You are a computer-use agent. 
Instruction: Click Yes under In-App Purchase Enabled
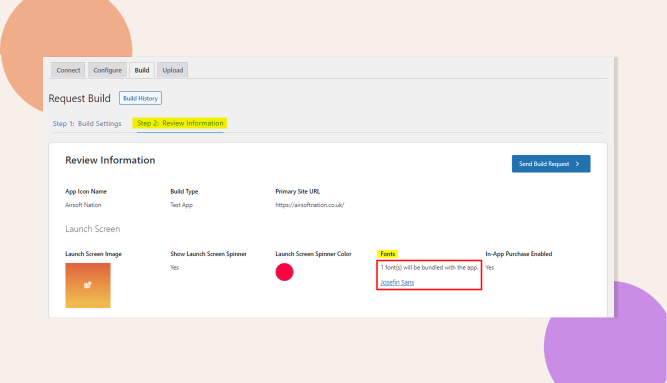[490, 268]
